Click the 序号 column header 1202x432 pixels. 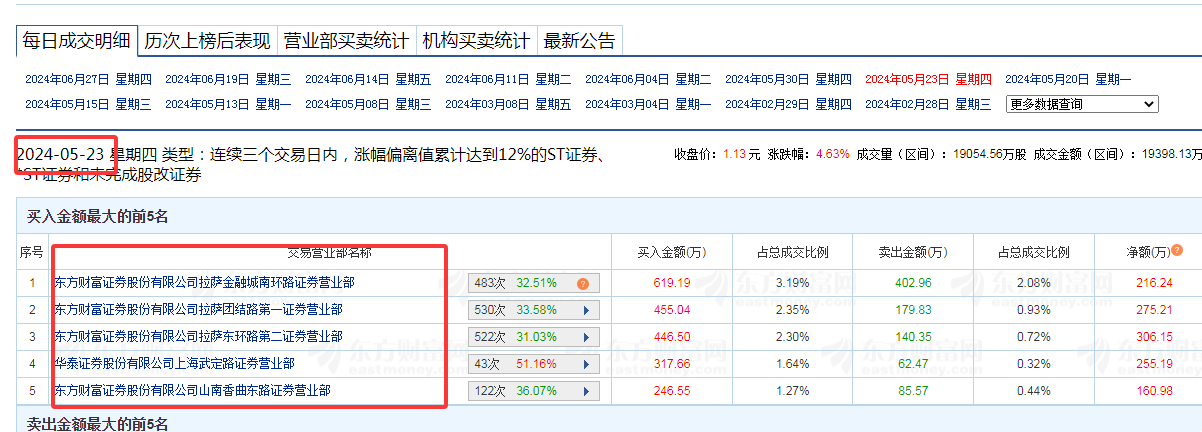click(x=32, y=252)
